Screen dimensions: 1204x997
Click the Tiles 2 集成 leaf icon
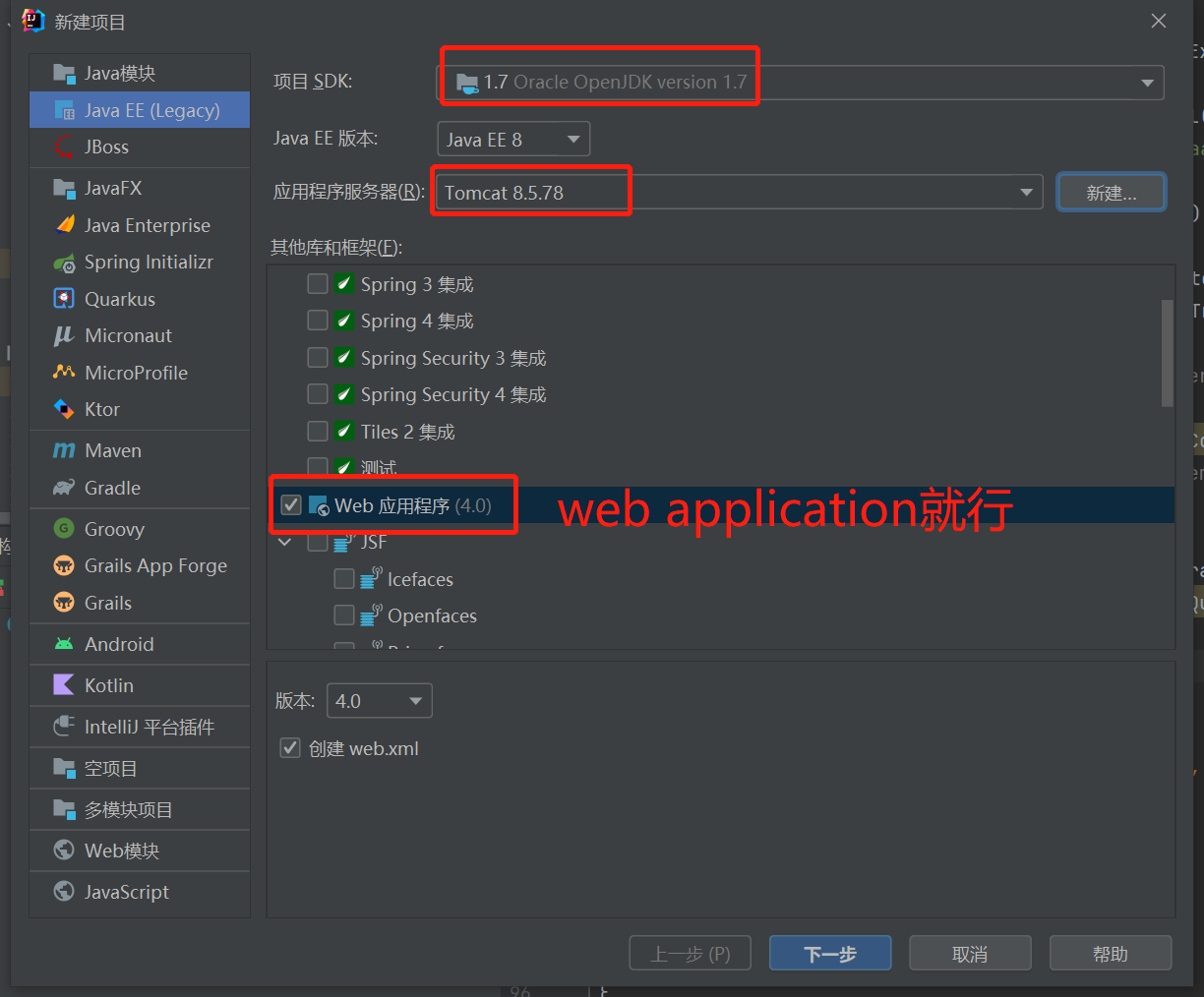(343, 432)
